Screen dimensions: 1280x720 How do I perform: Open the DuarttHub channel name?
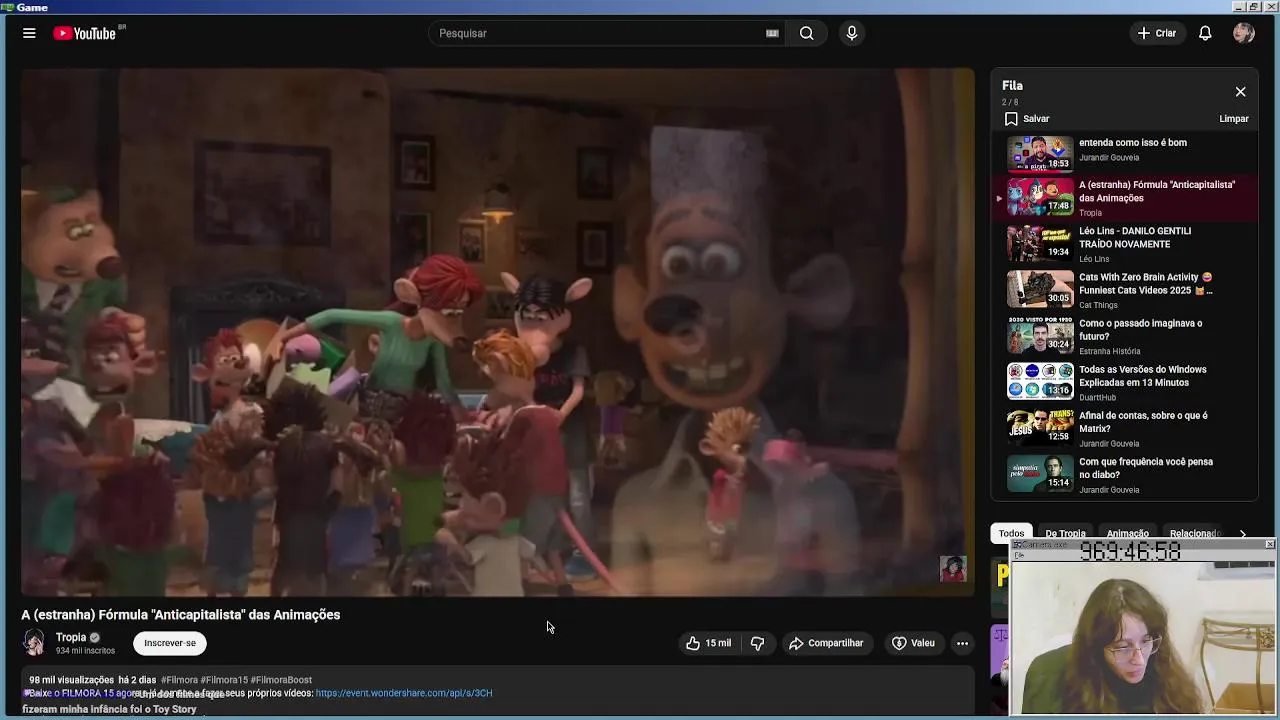(1097, 397)
